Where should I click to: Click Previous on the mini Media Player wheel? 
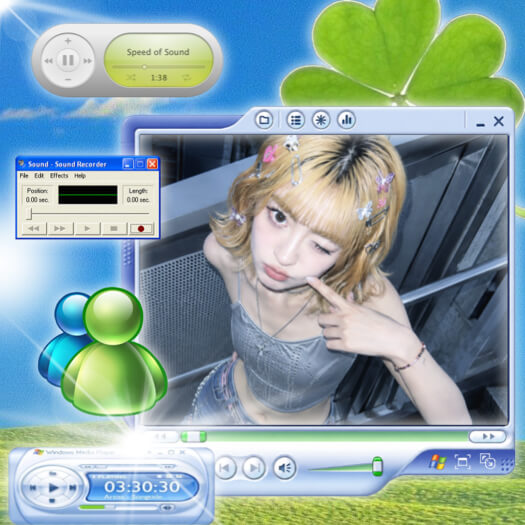33,488
